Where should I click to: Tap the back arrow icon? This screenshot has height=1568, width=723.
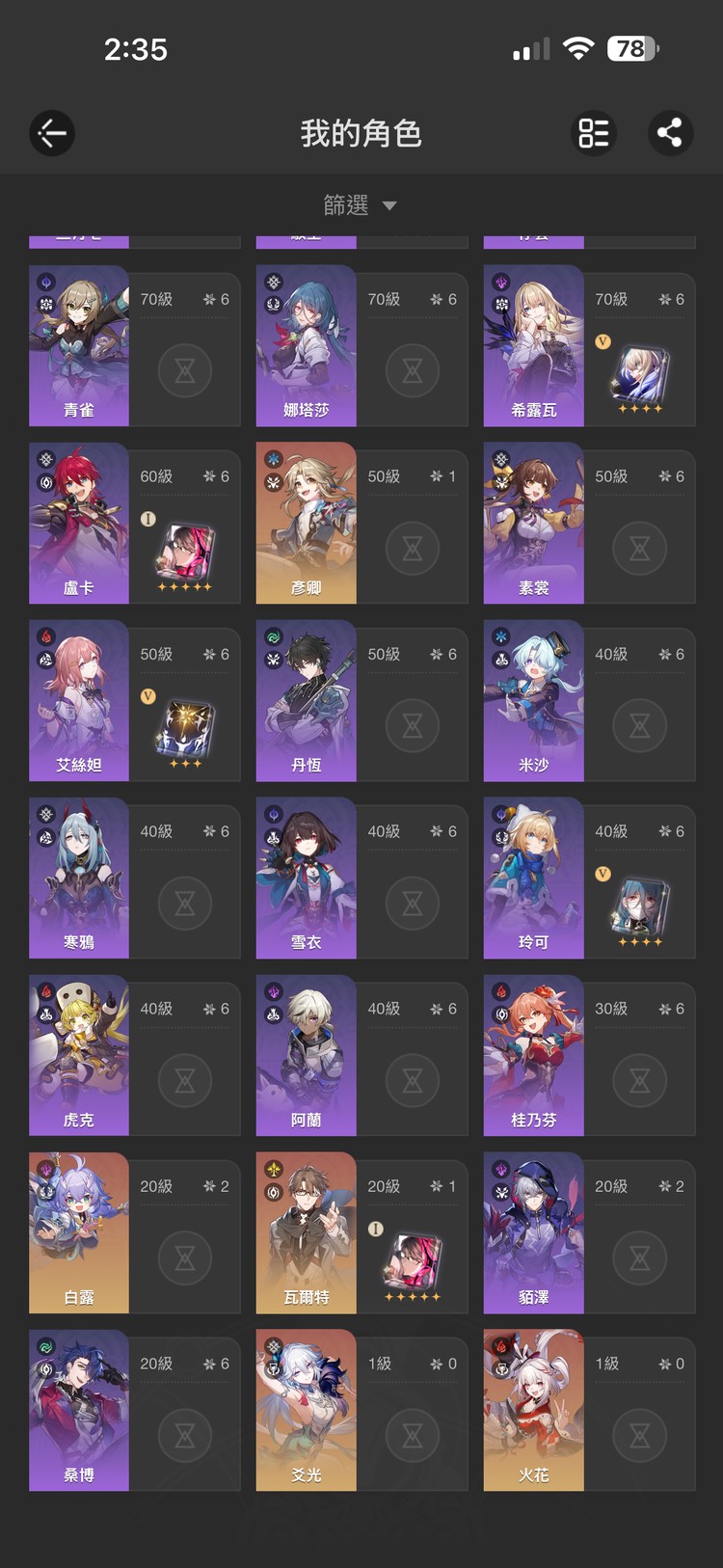tap(52, 133)
